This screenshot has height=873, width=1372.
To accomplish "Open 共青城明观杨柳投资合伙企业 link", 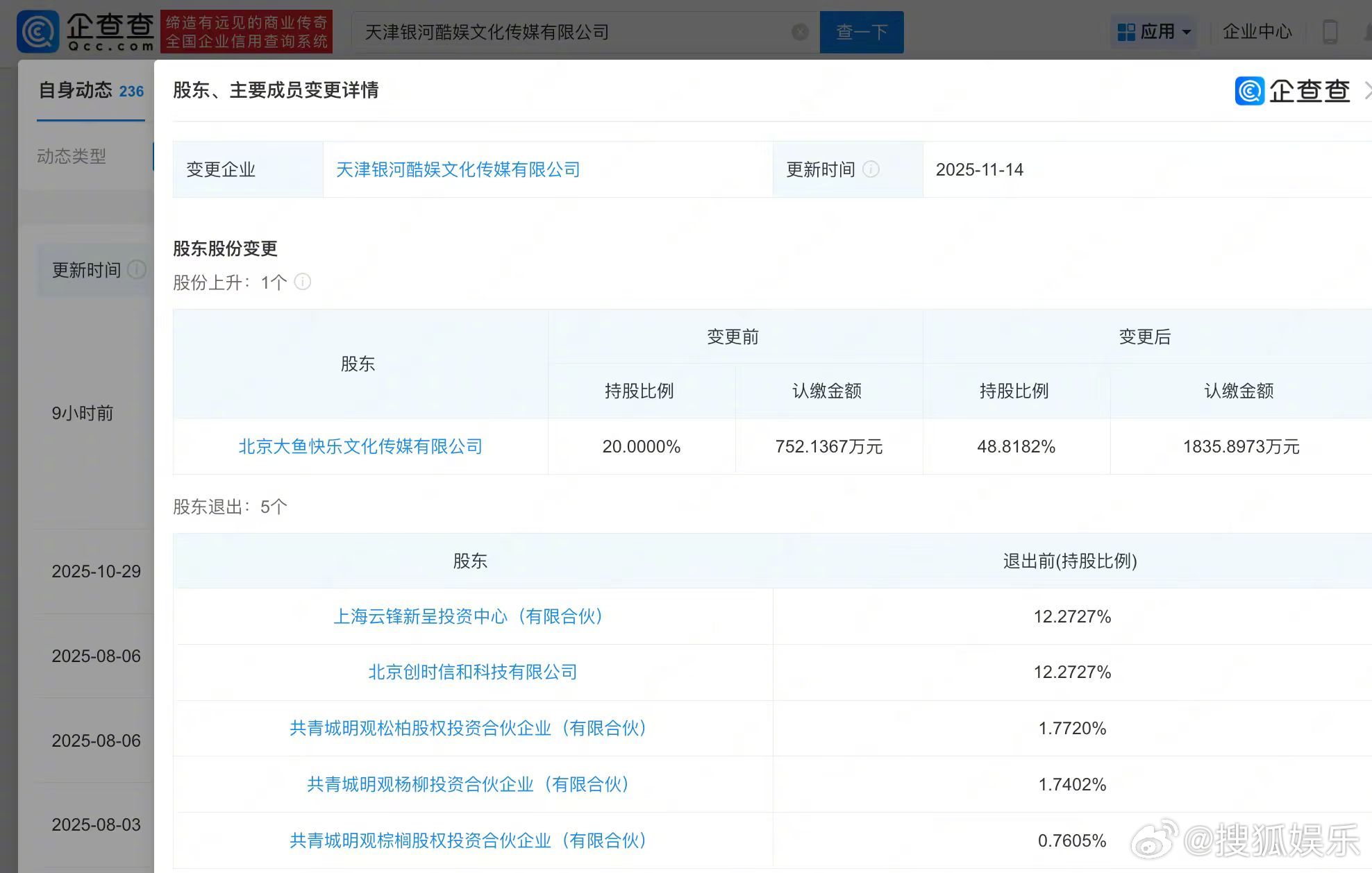I will pos(469,784).
